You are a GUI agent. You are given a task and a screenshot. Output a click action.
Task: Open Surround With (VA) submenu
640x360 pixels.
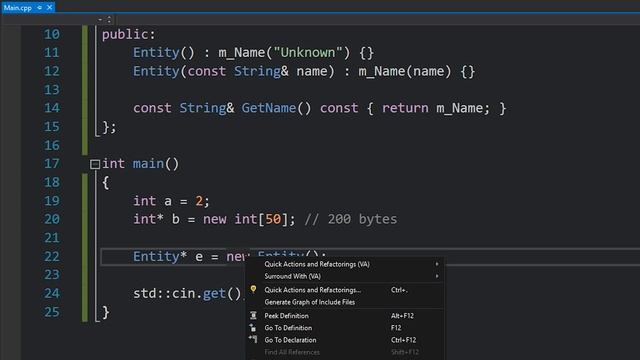tap(345, 276)
